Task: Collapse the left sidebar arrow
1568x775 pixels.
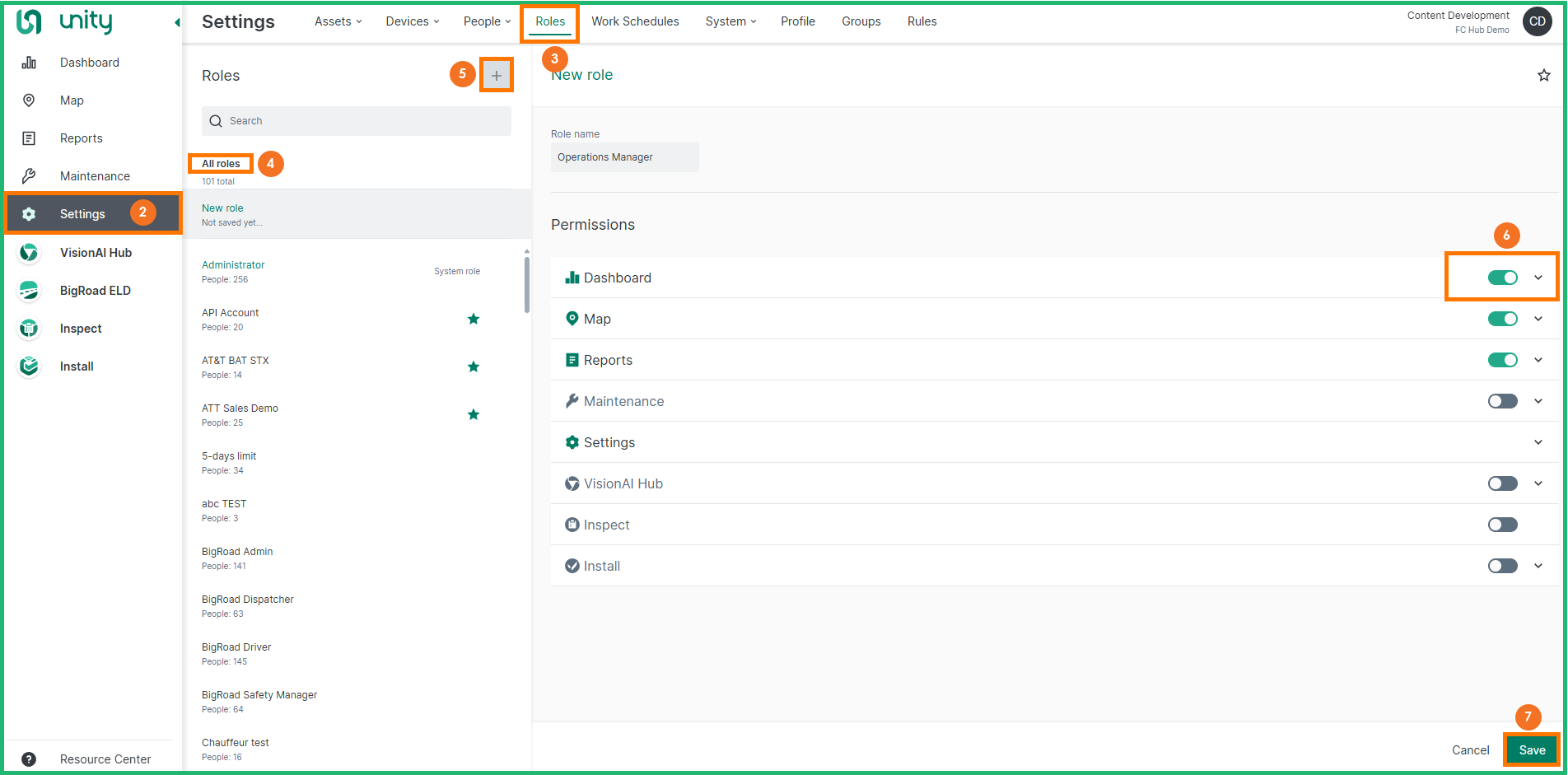Action: coord(176,23)
